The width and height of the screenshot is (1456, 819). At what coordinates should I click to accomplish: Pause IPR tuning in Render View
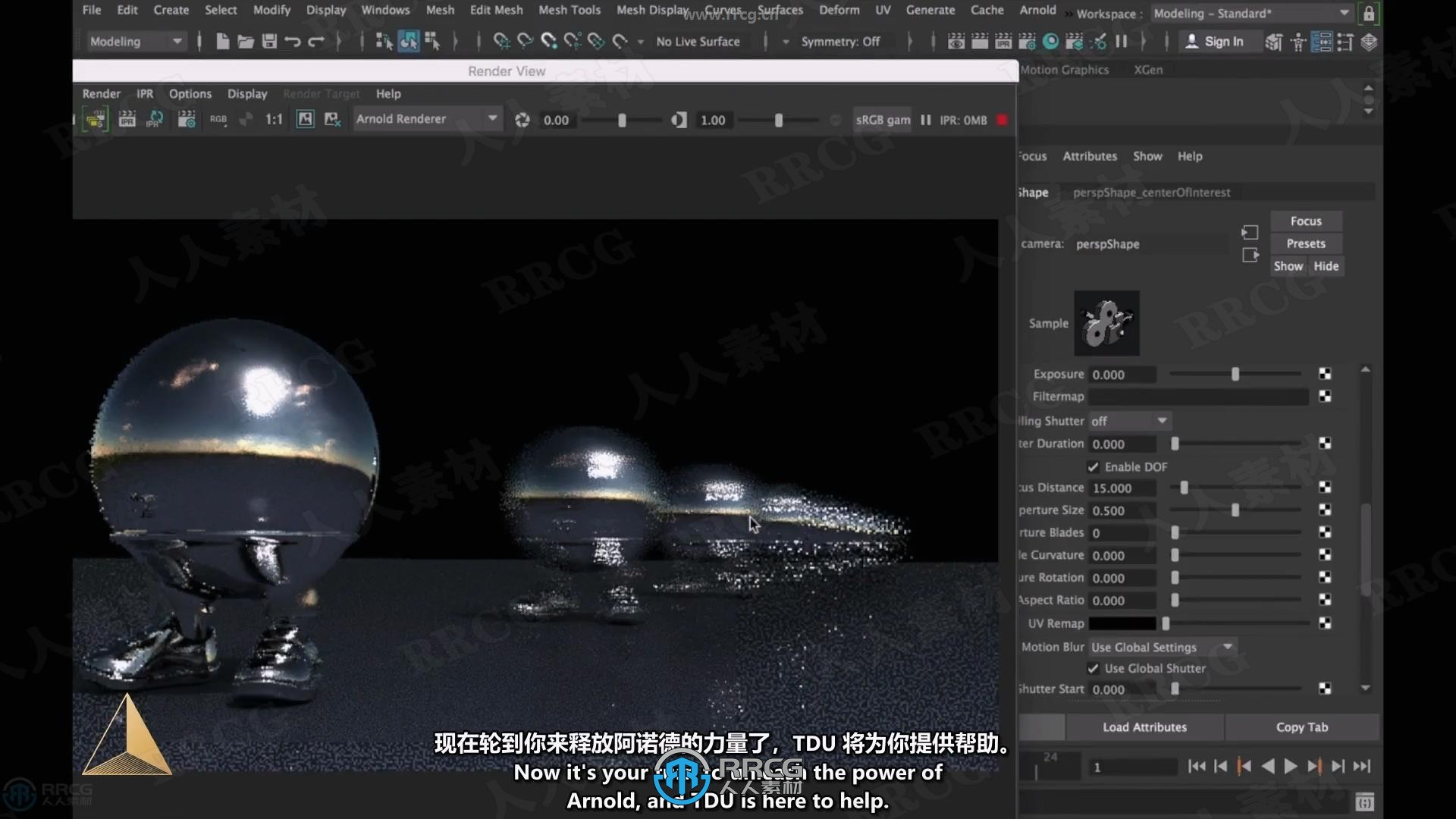[x=926, y=120]
